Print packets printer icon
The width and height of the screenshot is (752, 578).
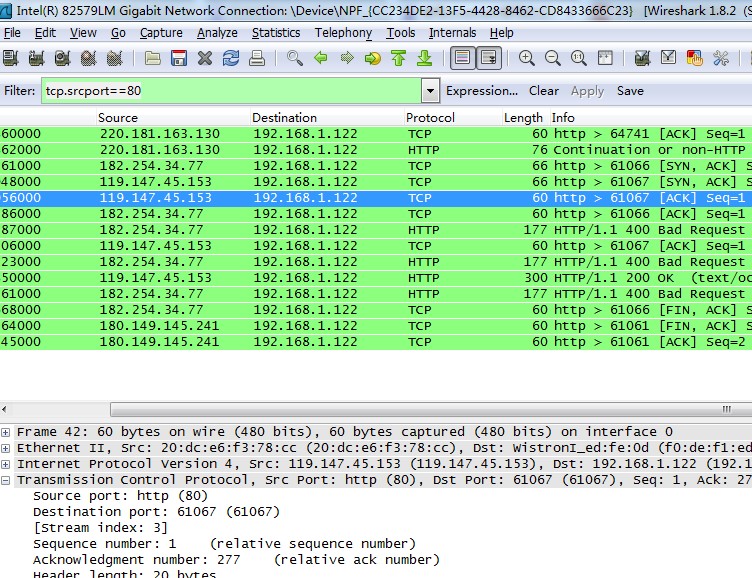coord(257,59)
